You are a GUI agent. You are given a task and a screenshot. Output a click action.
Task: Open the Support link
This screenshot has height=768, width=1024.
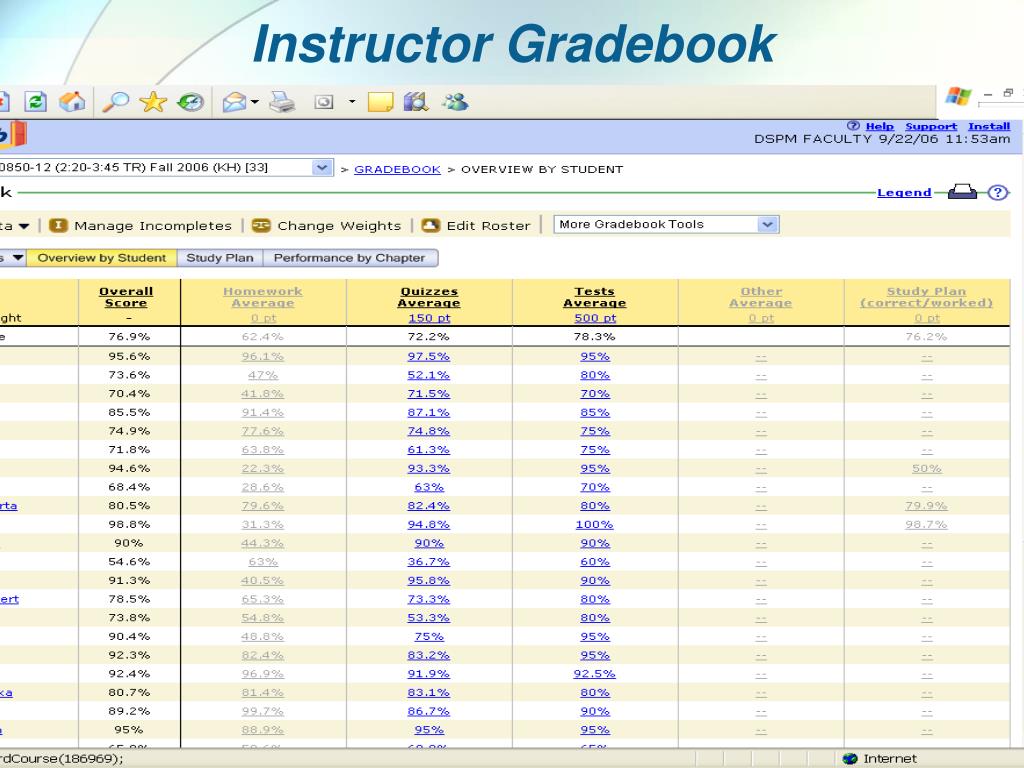(x=931, y=127)
